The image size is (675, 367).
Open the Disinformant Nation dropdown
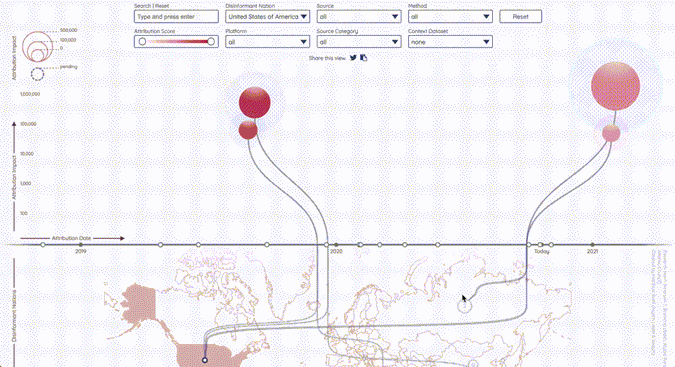[267, 17]
